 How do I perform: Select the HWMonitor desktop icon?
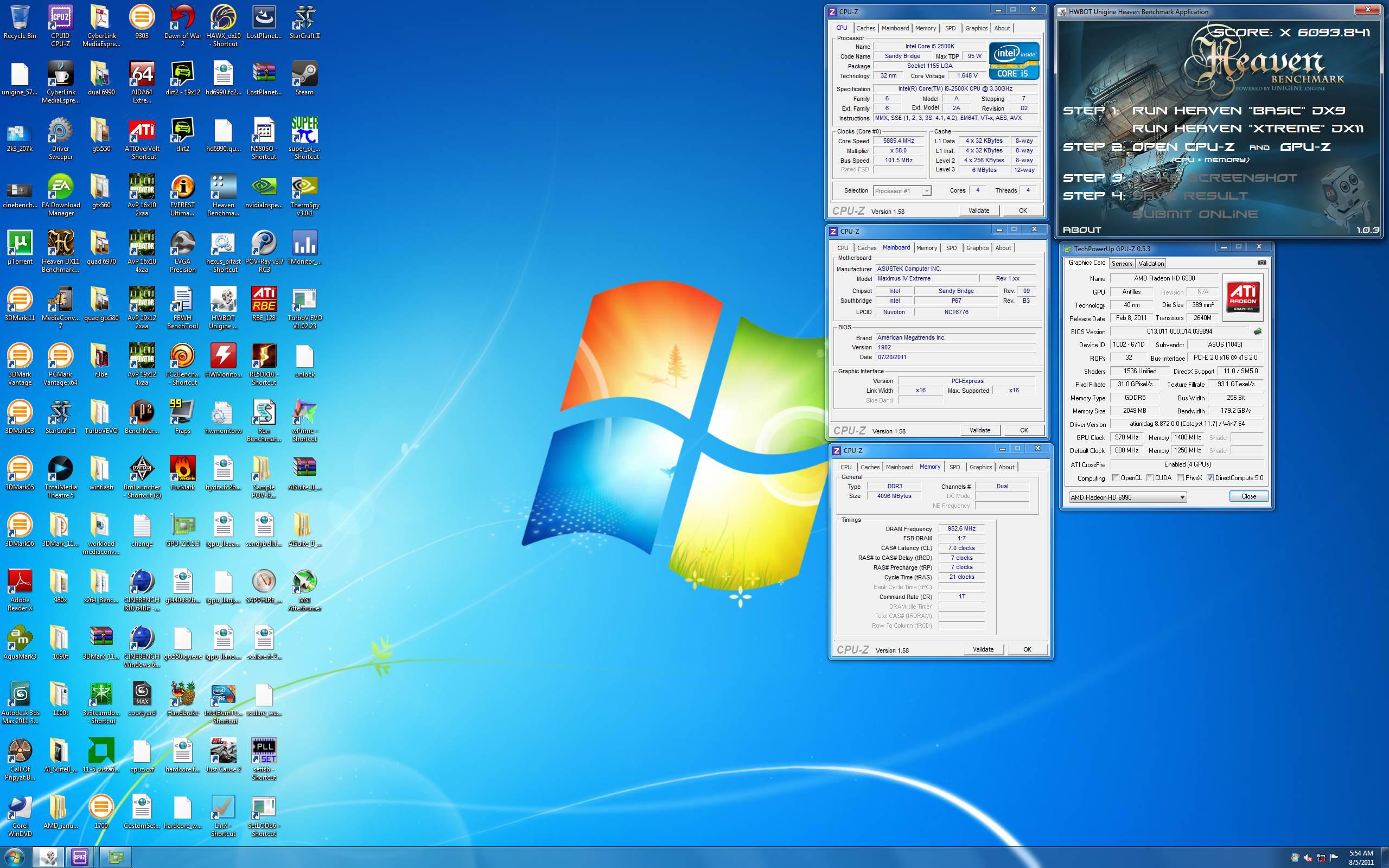[x=224, y=360]
